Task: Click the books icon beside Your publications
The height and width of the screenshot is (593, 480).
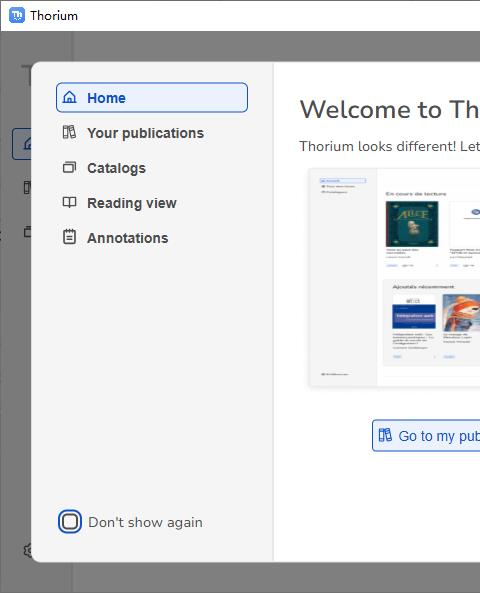Action: click(x=69, y=132)
